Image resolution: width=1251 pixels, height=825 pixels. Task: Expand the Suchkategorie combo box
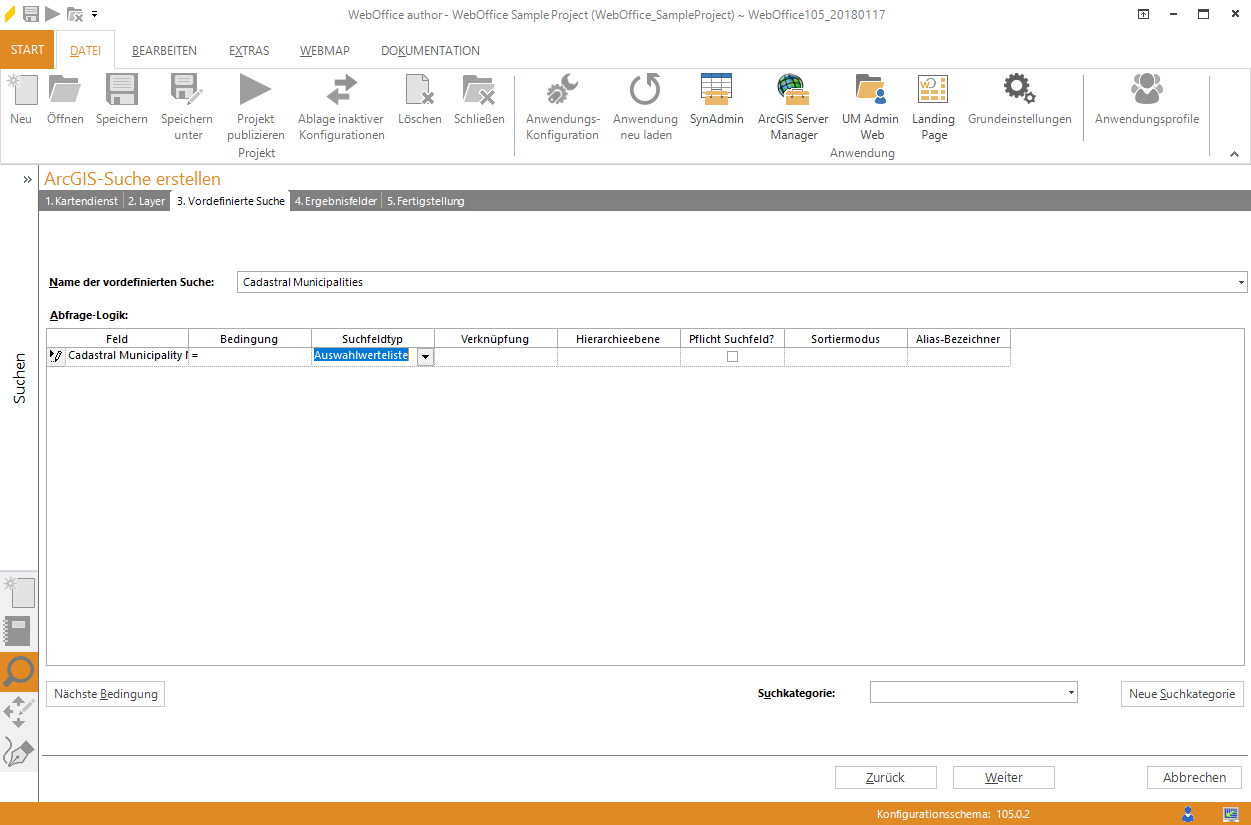(x=1071, y=692)
